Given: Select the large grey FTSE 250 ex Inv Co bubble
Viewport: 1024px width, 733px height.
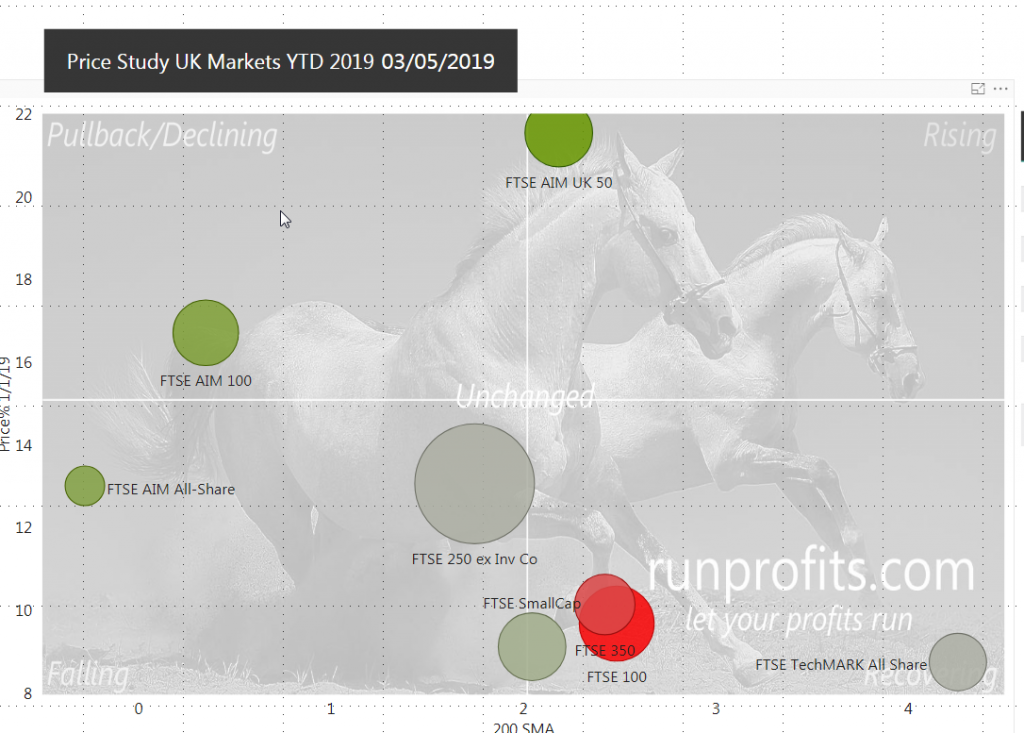Looking at the screenshot, I should pyautogui.click(x=475, y=483).
